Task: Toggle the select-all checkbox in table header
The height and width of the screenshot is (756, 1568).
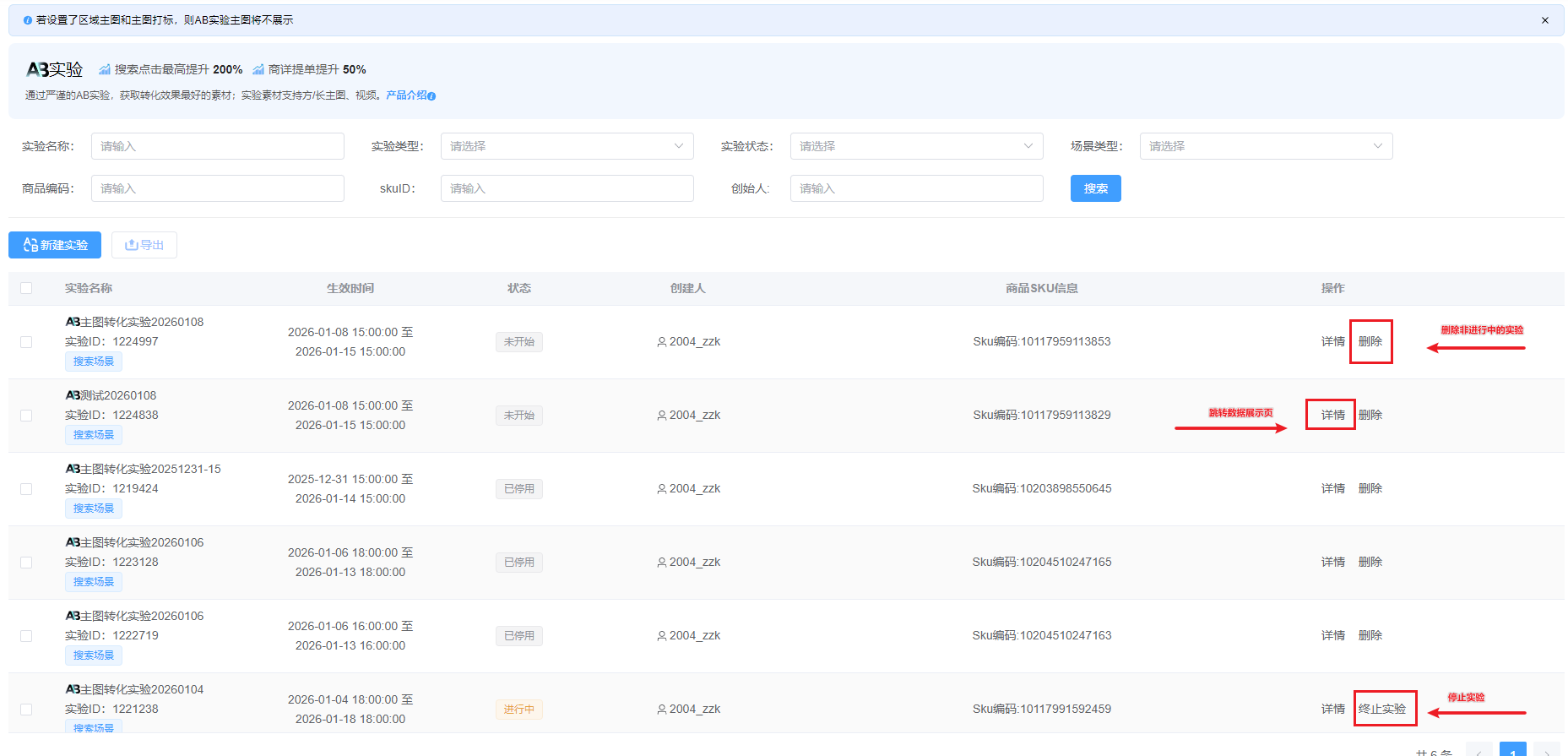Action: coord(26,288)
